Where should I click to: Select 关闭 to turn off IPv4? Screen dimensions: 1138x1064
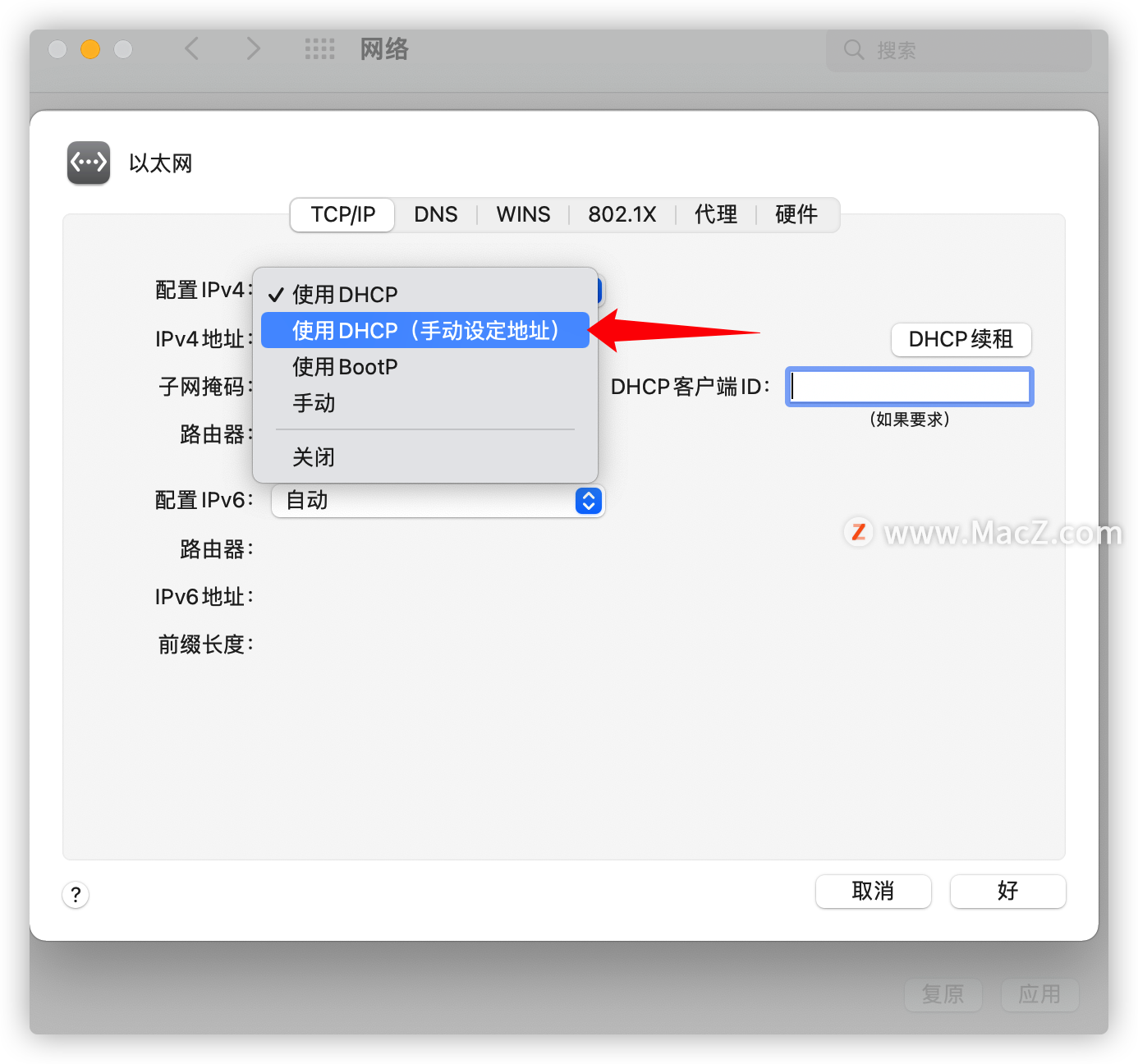[425, 456]
